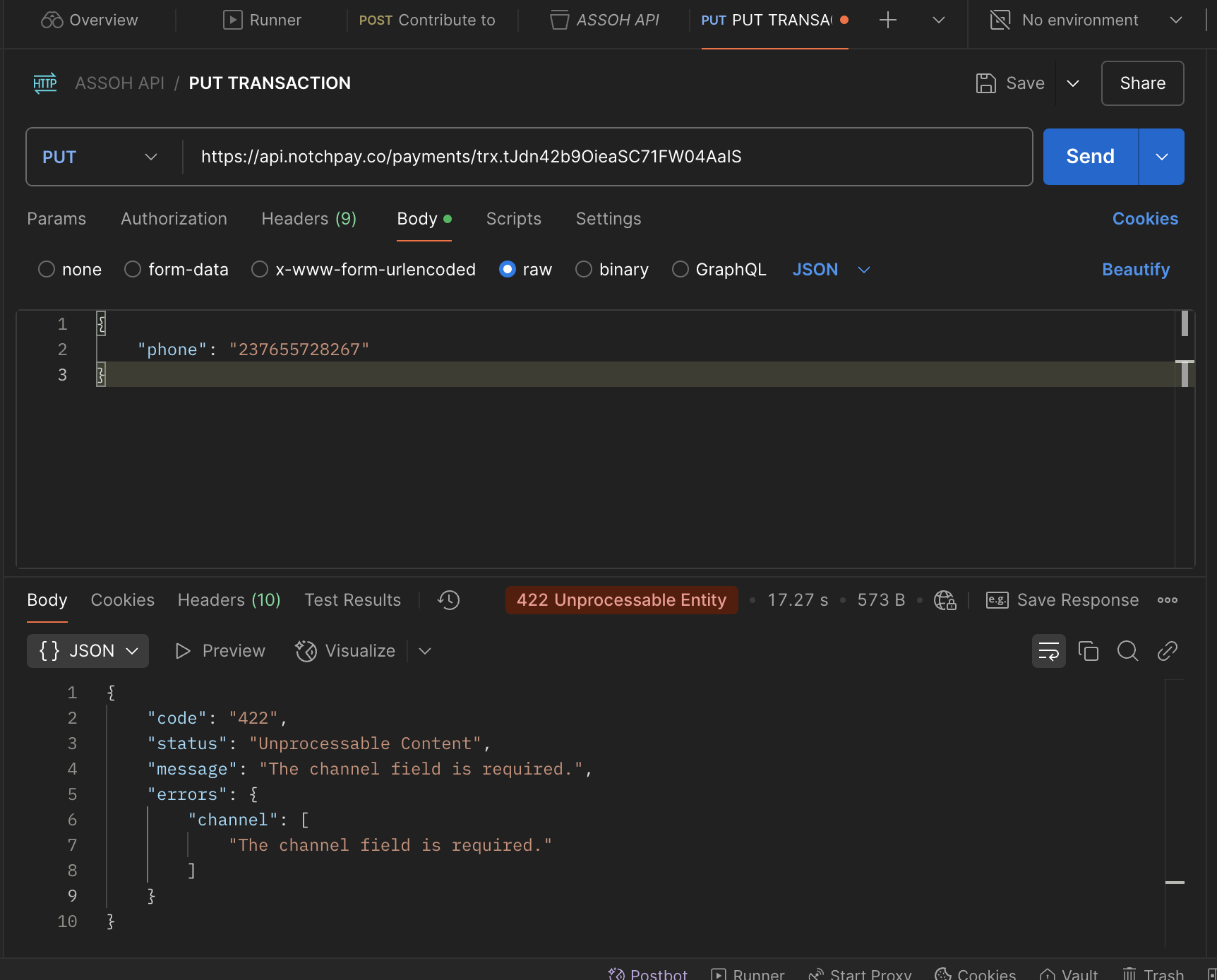Save the response as example
This screenshot has width=1217, height=980.
[x=1062, y=600]
